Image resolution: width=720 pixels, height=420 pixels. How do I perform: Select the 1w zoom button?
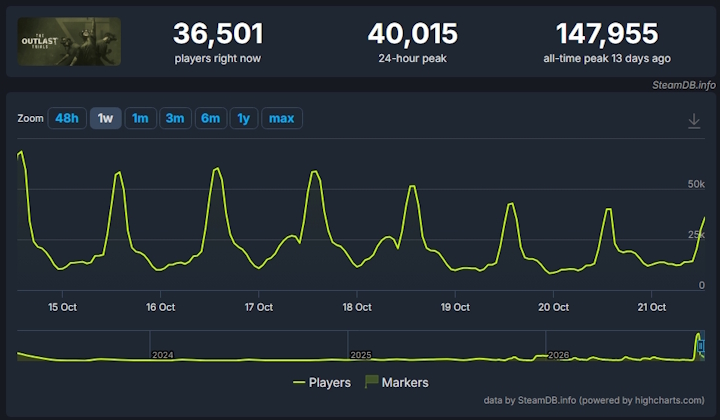(106, 118)
